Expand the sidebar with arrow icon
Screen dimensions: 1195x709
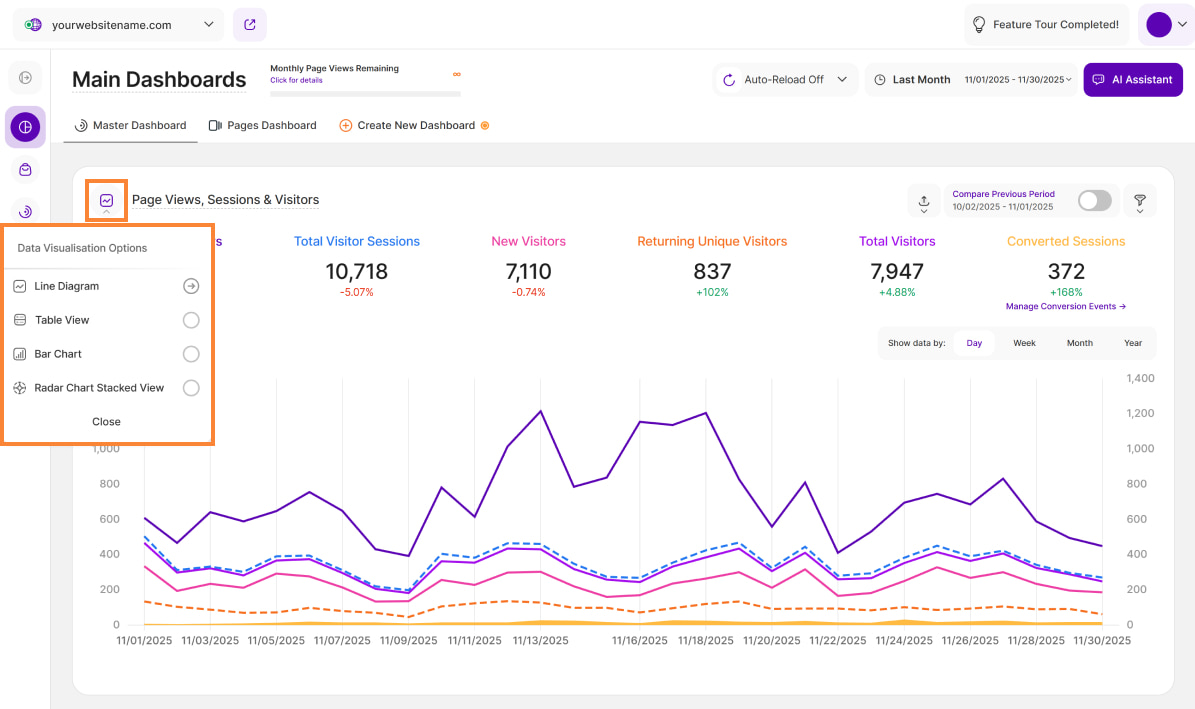25,78
